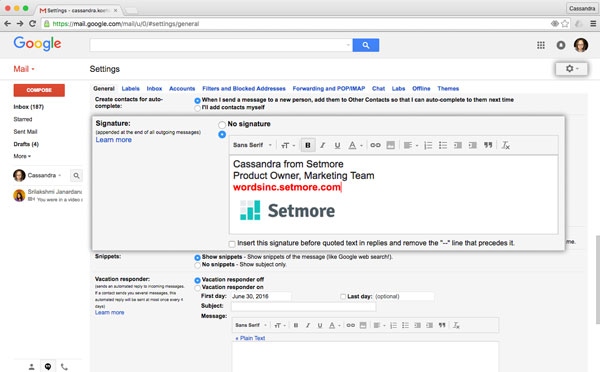Select Vacation responder off
The width and height of the screenshot is (600, 372).
(x=197, y=280)
